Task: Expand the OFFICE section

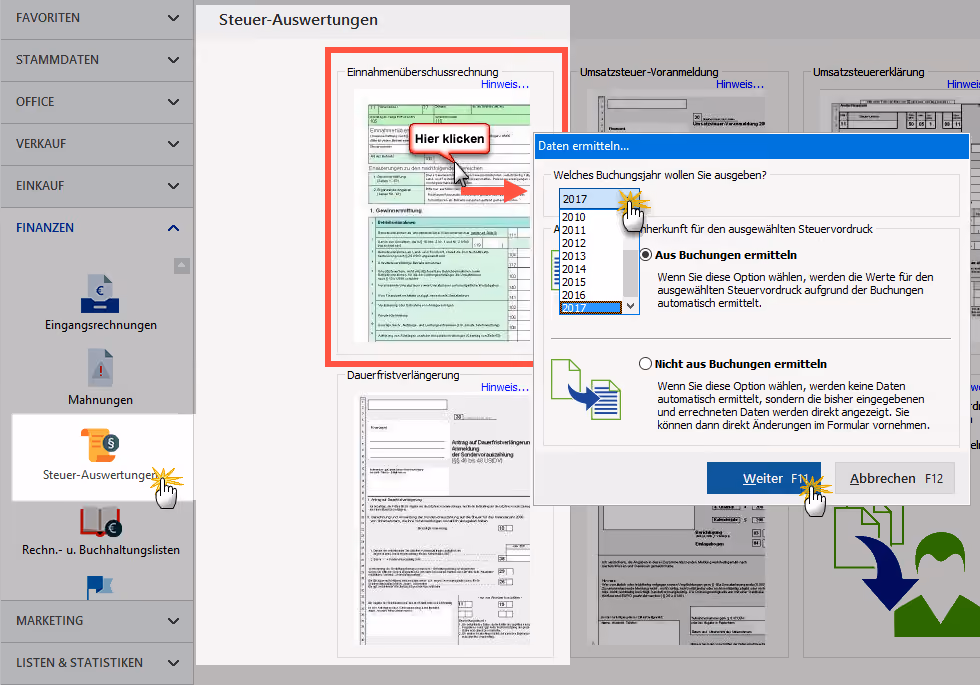Action: click(x=97, y=102)
